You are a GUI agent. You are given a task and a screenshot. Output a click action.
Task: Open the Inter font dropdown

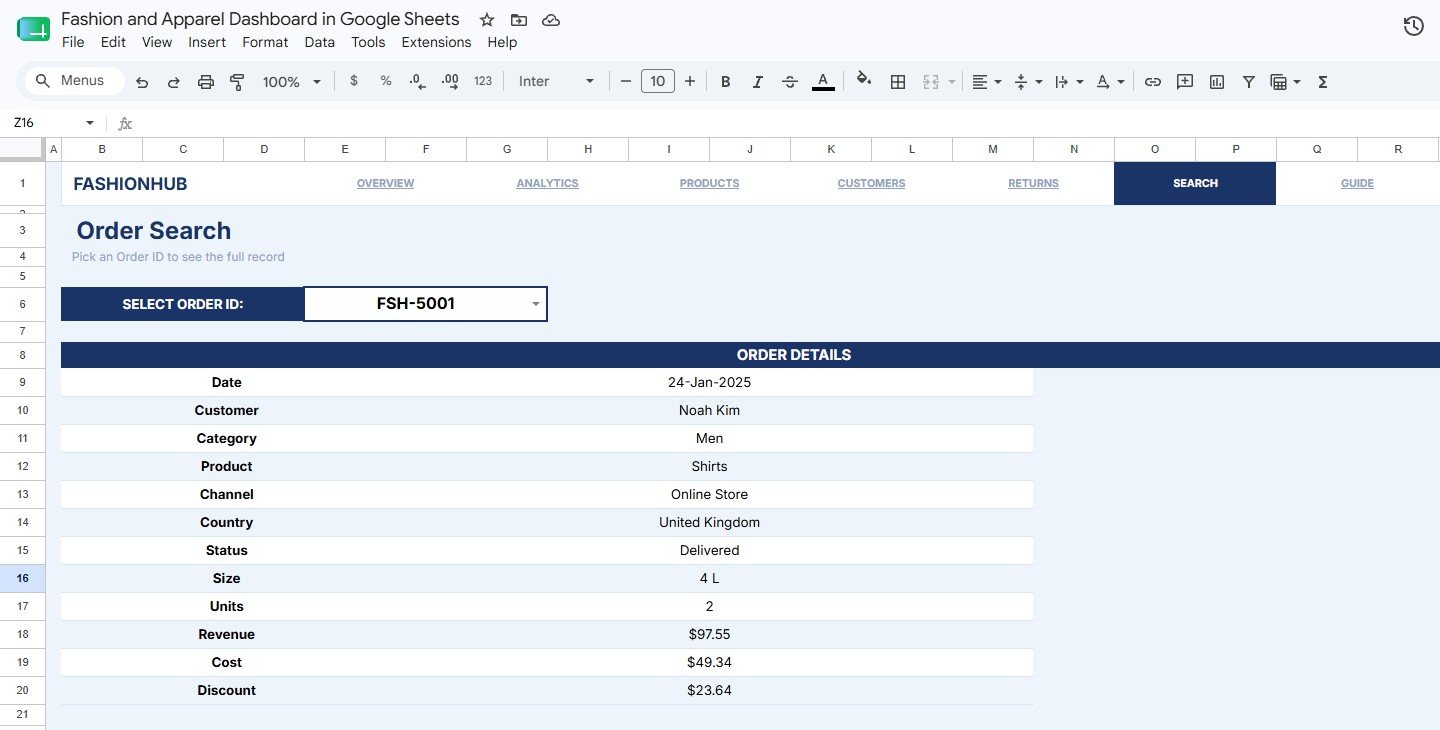[557, 81]
